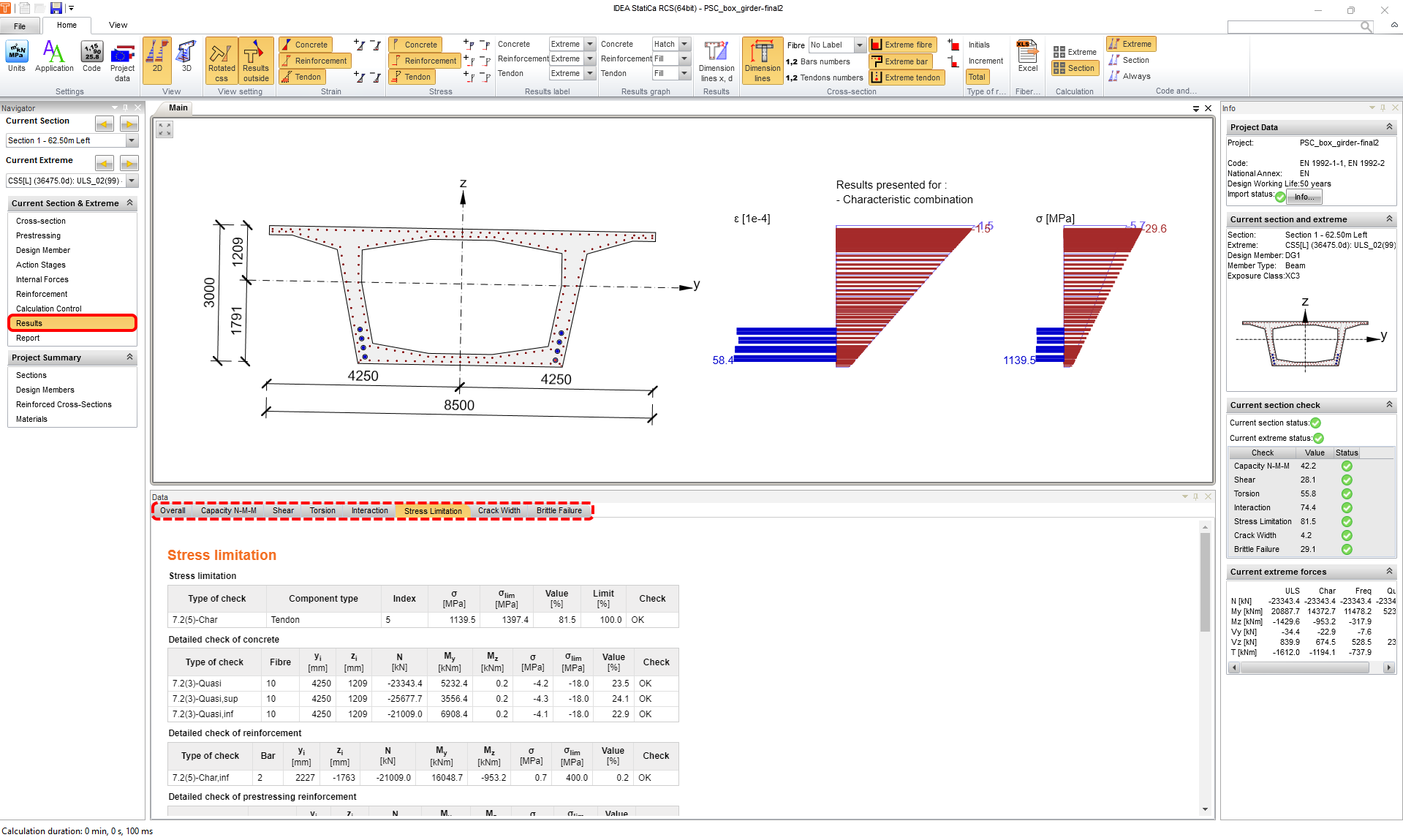Show Tendons numbers in cross-section

tap(824, 77)
